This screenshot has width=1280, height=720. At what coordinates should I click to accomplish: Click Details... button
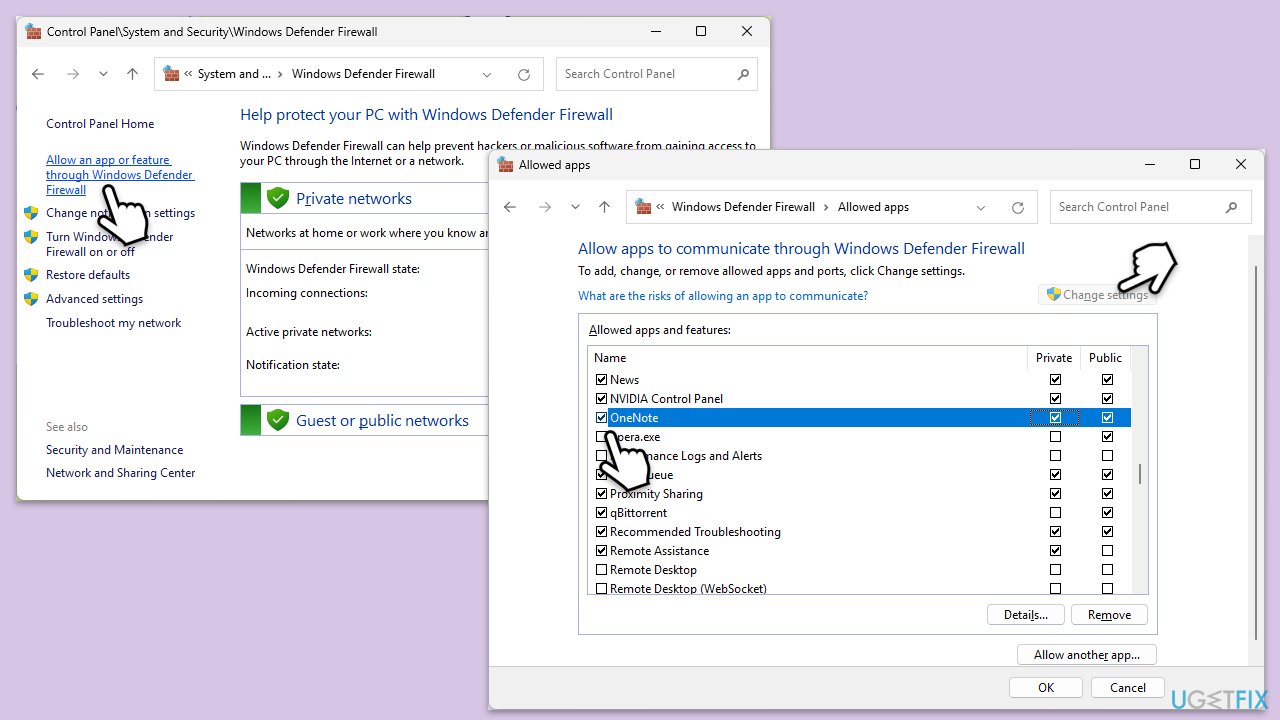pos(1026,615)
